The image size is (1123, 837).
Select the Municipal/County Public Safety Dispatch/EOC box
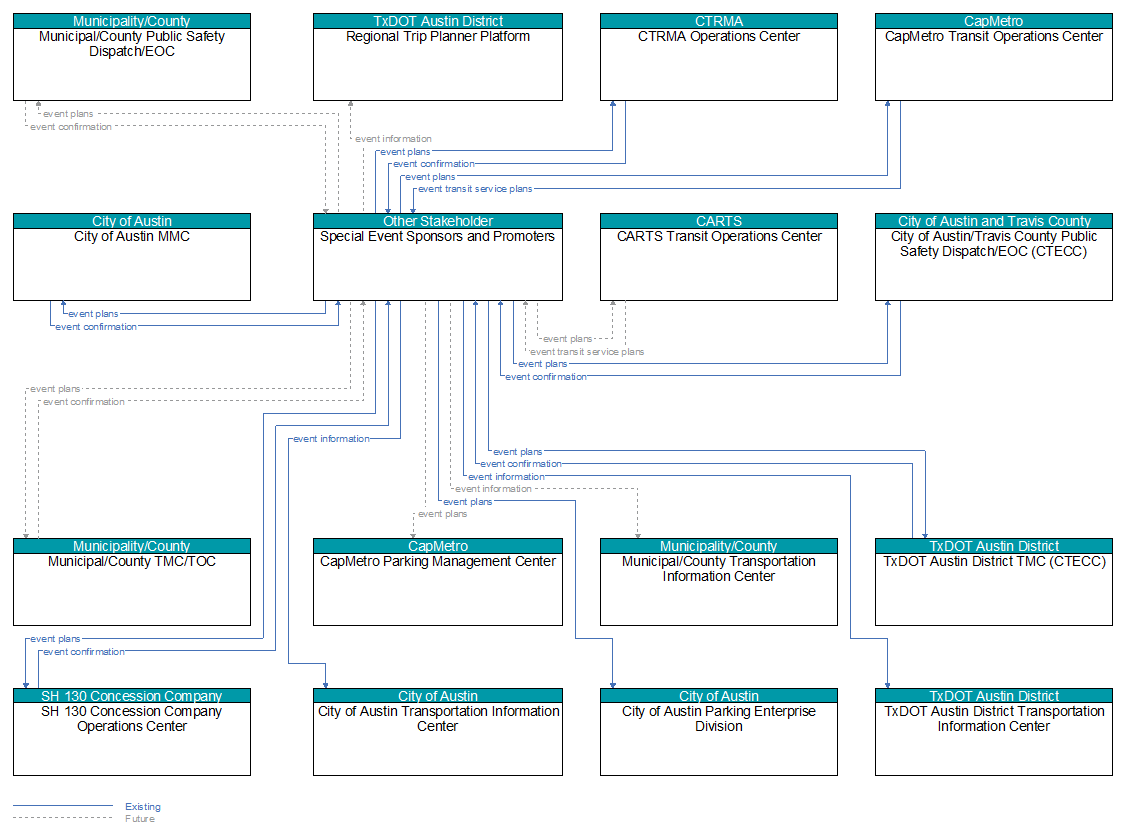point(132,57)
